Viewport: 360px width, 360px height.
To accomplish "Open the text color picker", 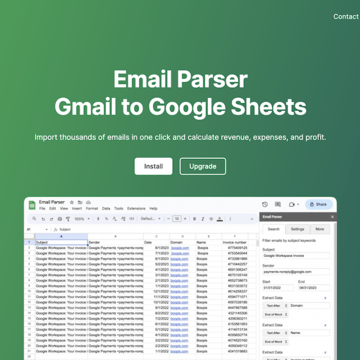I will click(x=219, y=219).
